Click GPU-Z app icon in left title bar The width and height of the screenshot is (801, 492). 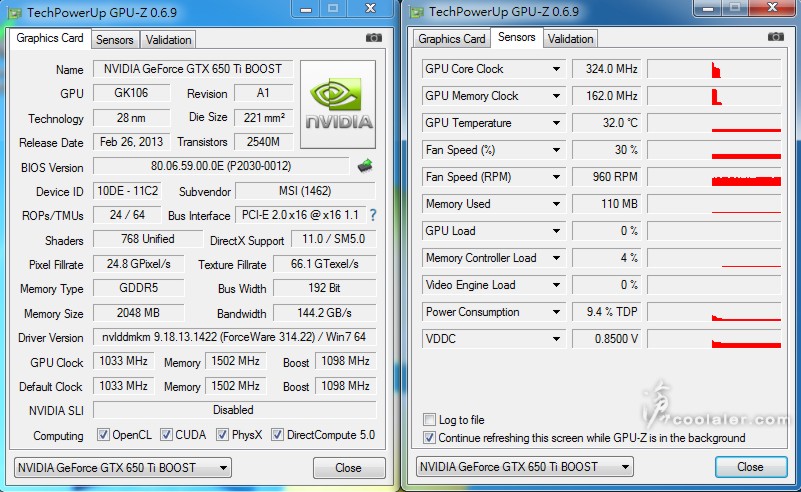[x=15, y=13]
